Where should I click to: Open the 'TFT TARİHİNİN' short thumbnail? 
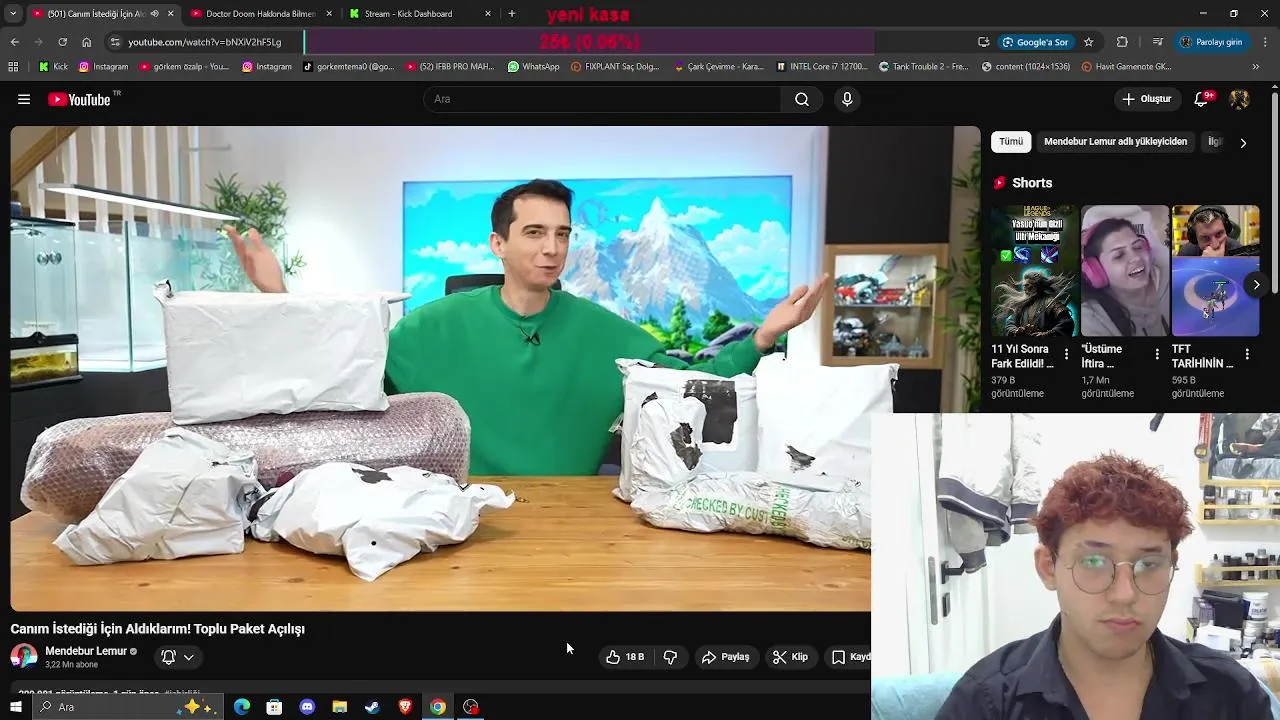click(1215, 271)
